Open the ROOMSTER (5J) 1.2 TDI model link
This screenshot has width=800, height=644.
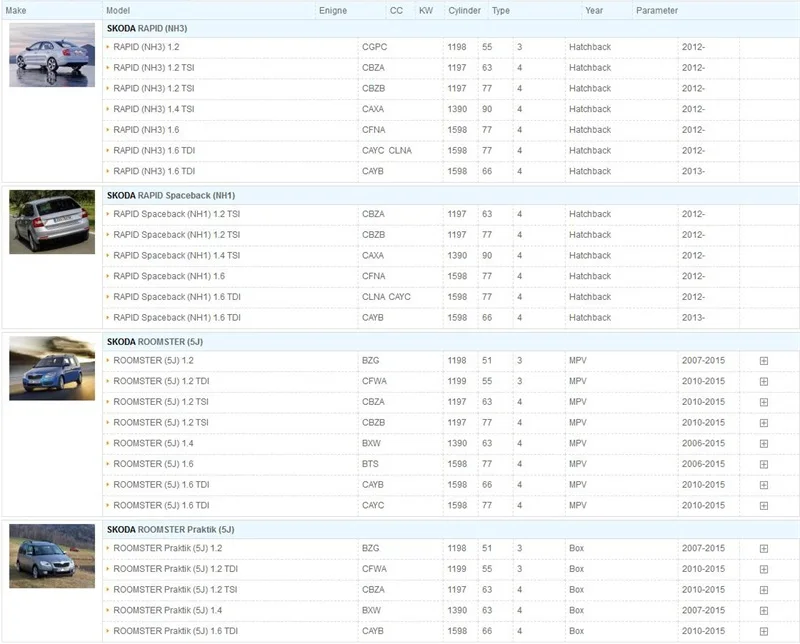pos(161,381)
